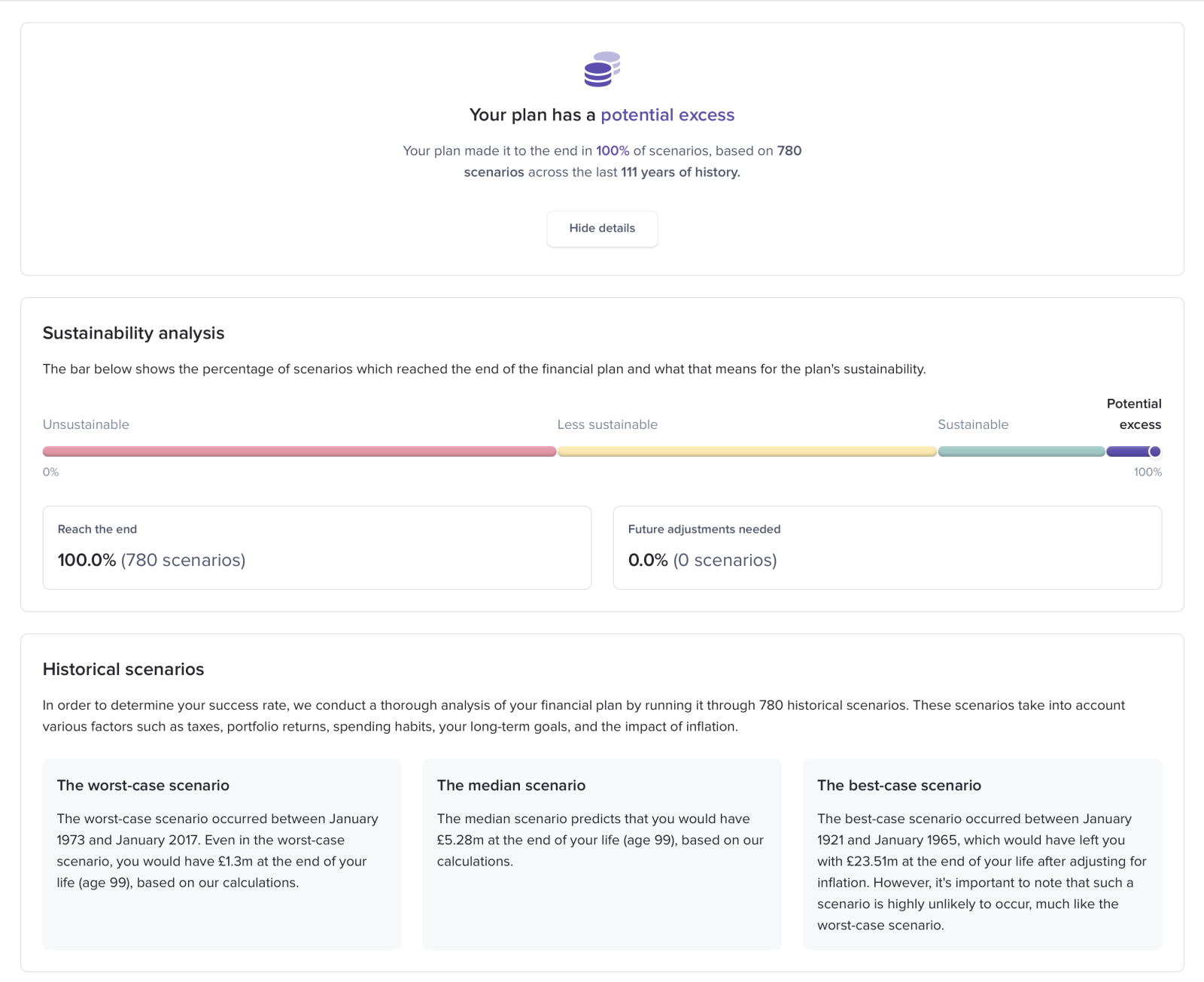Click the purple 100% text in summary
Image resolution: width=1204 pixels, height=982 pixels.
[613, 150]
